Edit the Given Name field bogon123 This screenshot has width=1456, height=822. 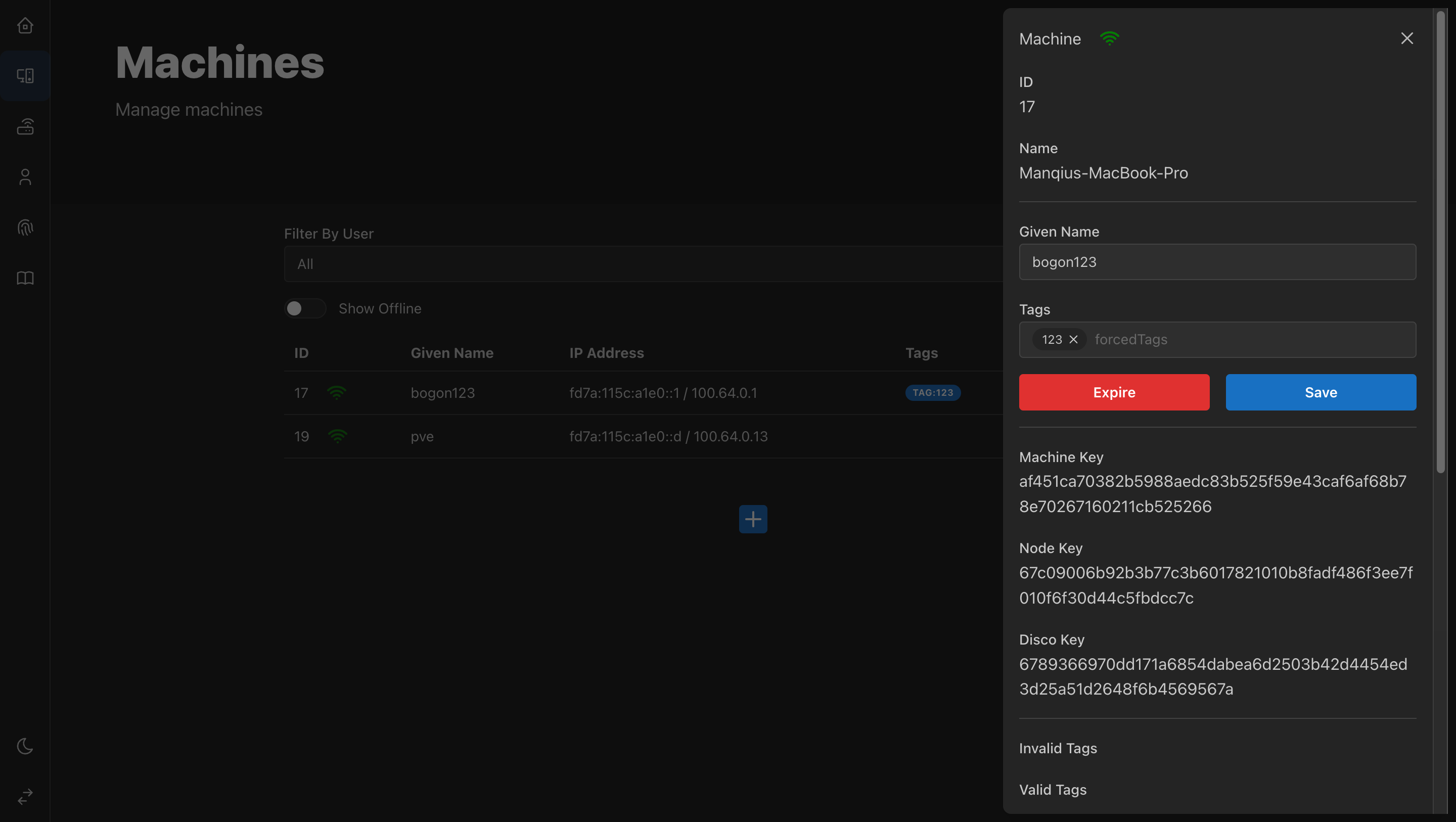1217,262
